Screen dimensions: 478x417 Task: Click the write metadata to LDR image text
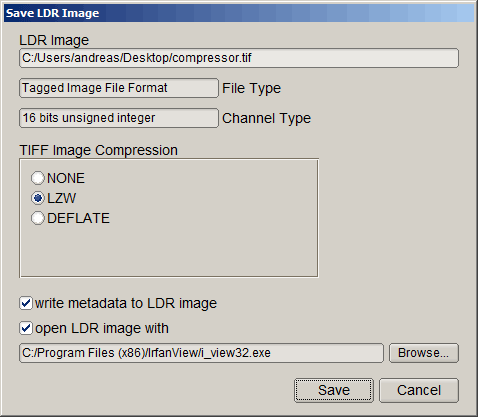[126, 304]
